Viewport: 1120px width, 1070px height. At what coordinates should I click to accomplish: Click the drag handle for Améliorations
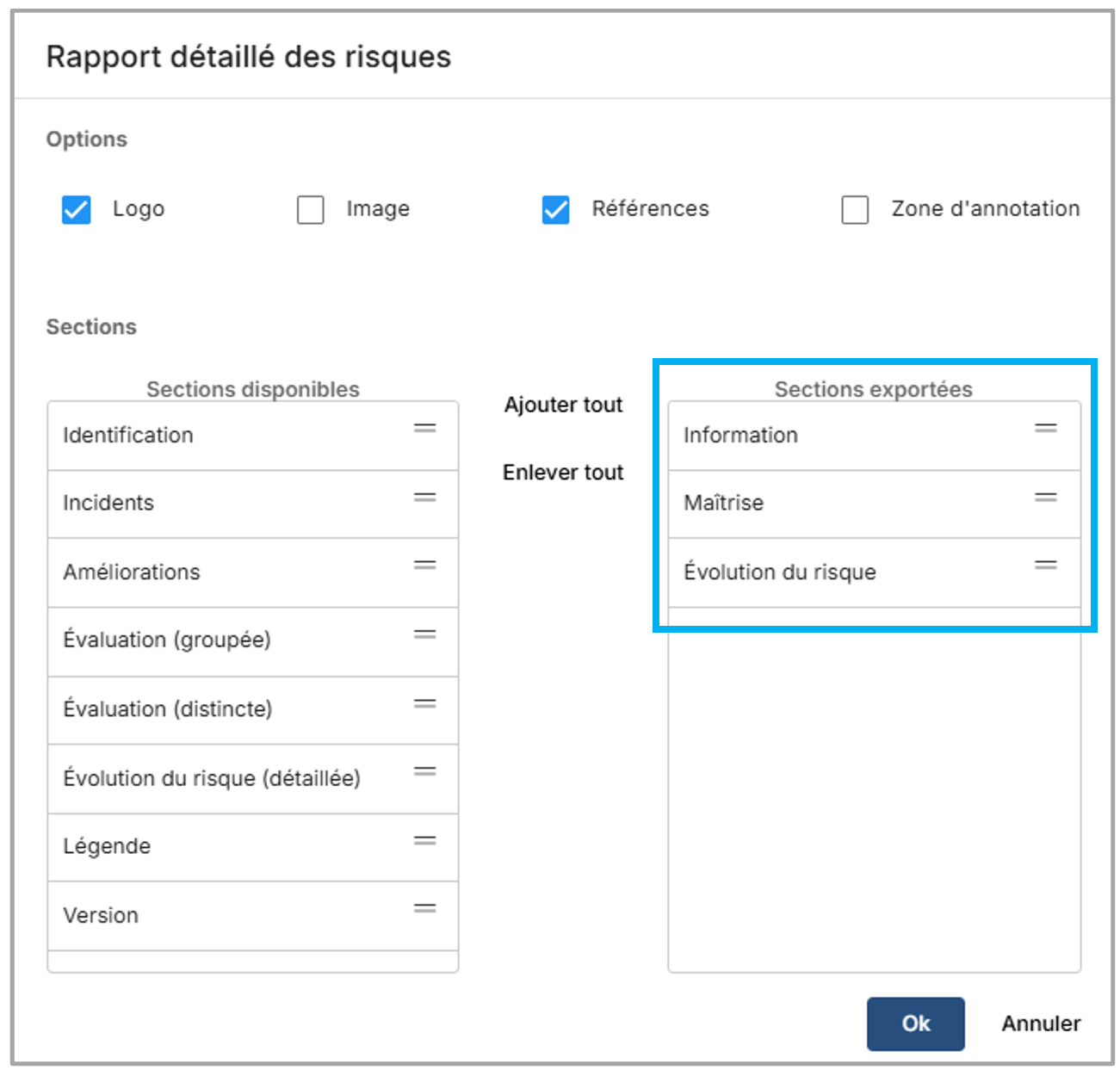coord(424,566)
